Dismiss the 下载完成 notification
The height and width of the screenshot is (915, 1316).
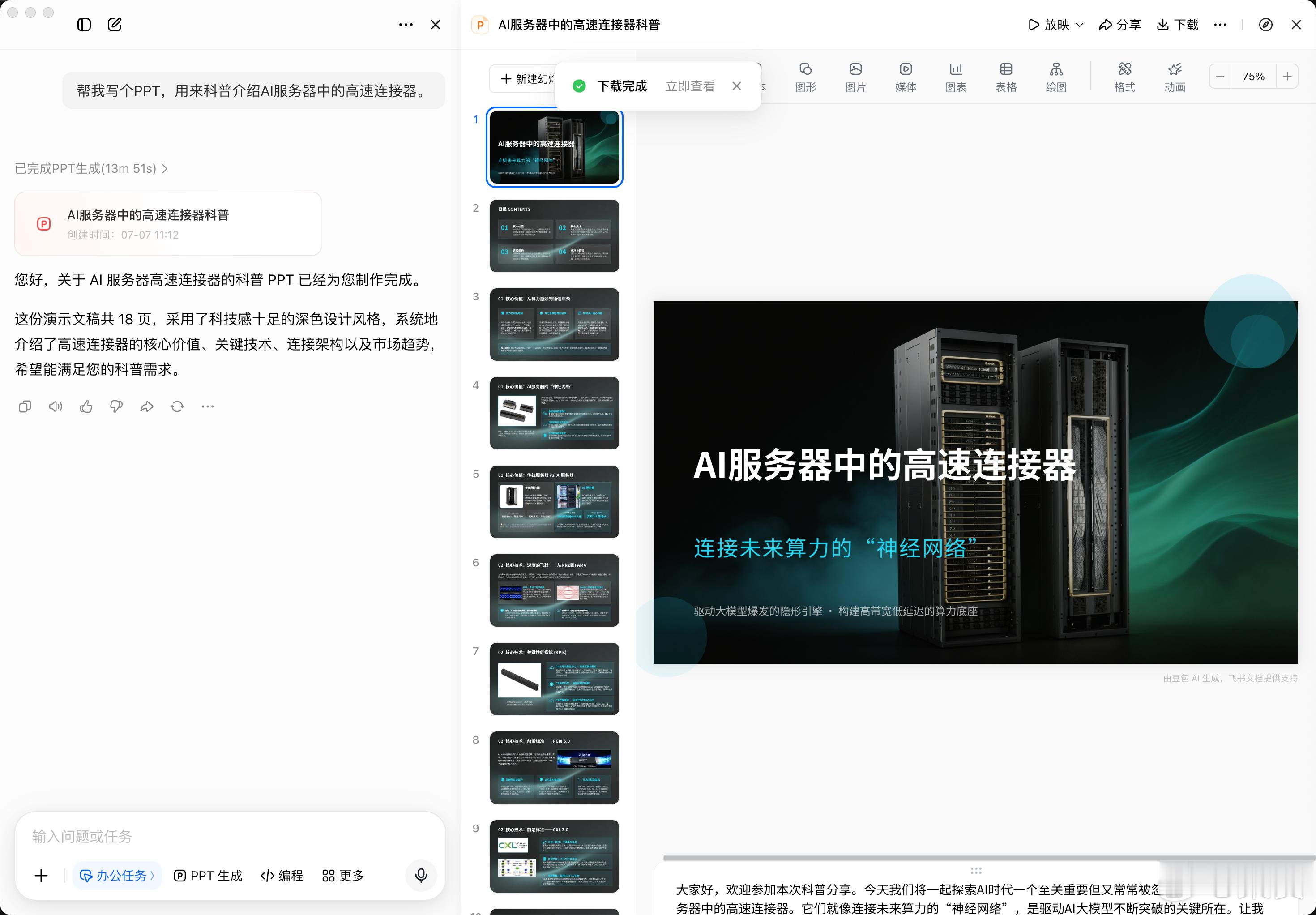(737, 86)
